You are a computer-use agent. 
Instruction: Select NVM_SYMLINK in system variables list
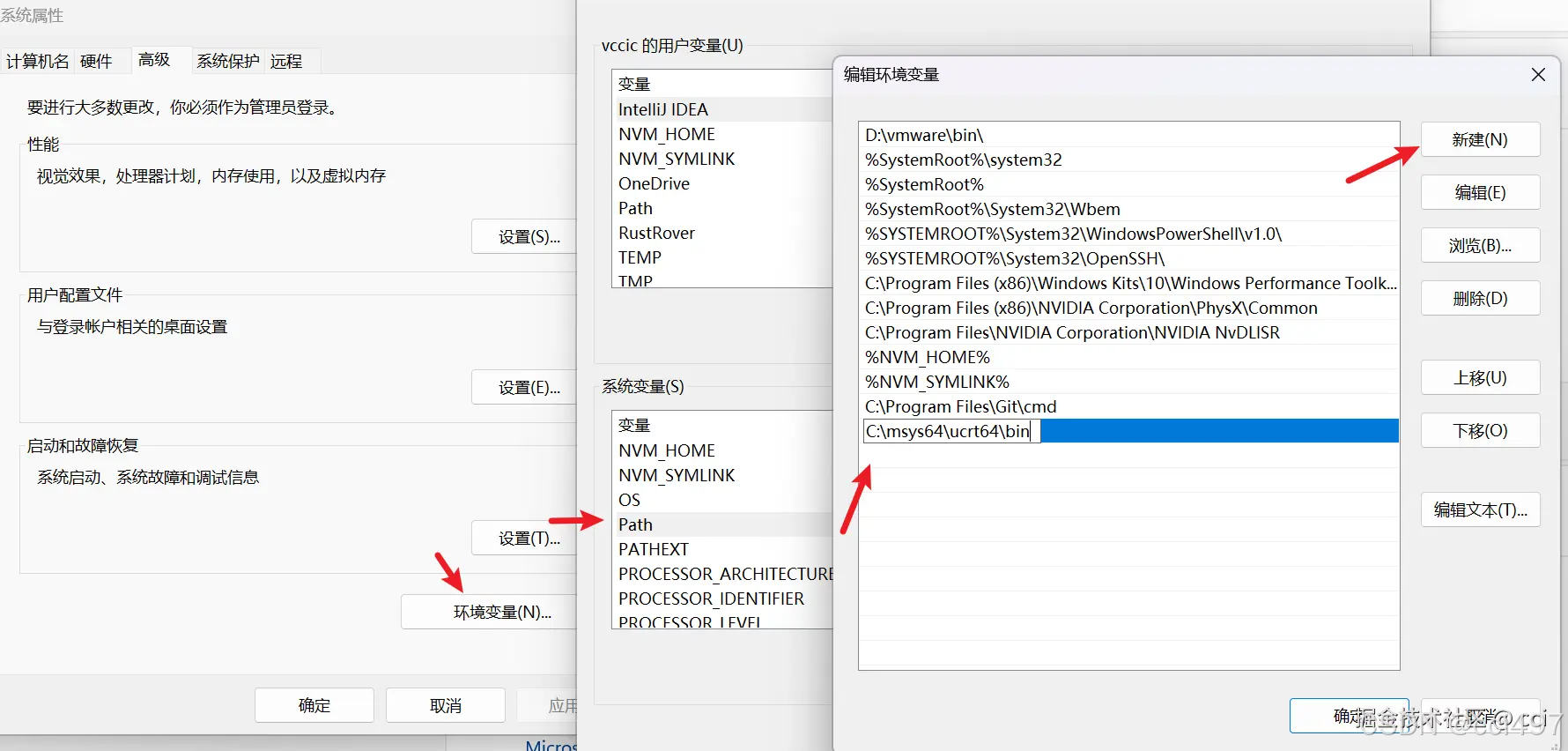(x=722, y=475)
